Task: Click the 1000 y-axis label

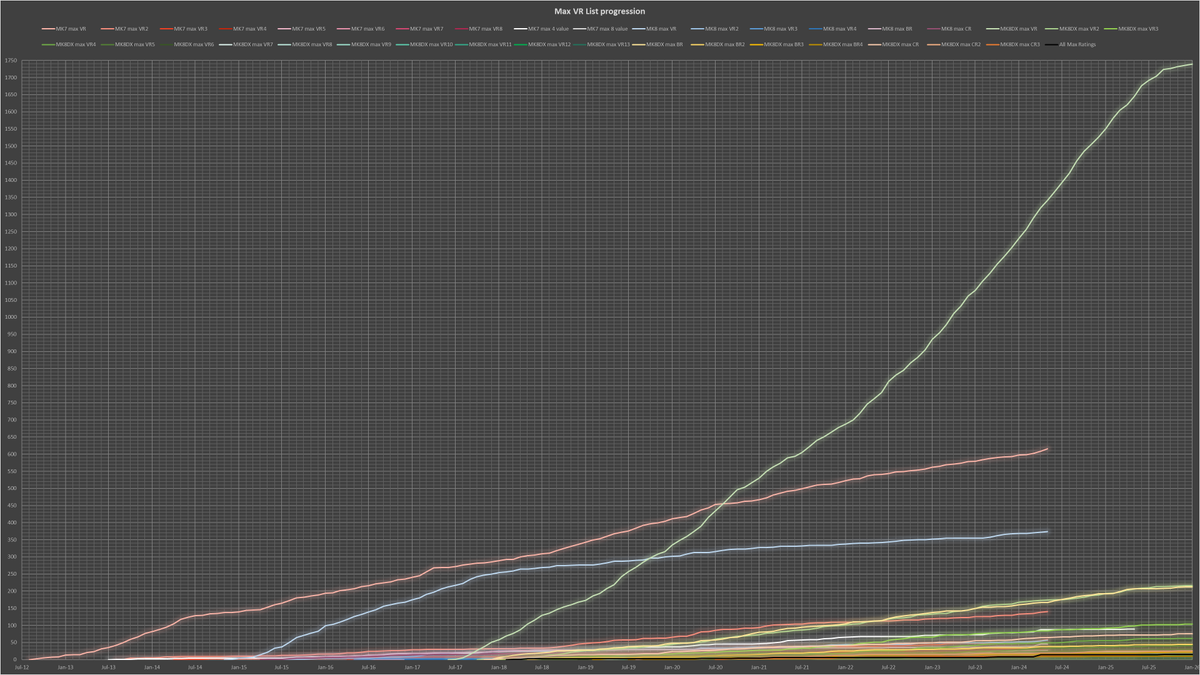Action: (x=10, y=318)
